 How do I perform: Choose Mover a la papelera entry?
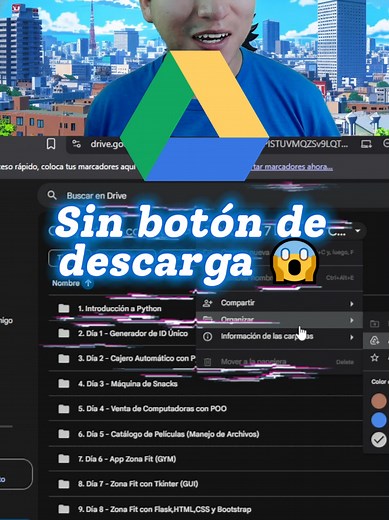click(x=279, y=362)
